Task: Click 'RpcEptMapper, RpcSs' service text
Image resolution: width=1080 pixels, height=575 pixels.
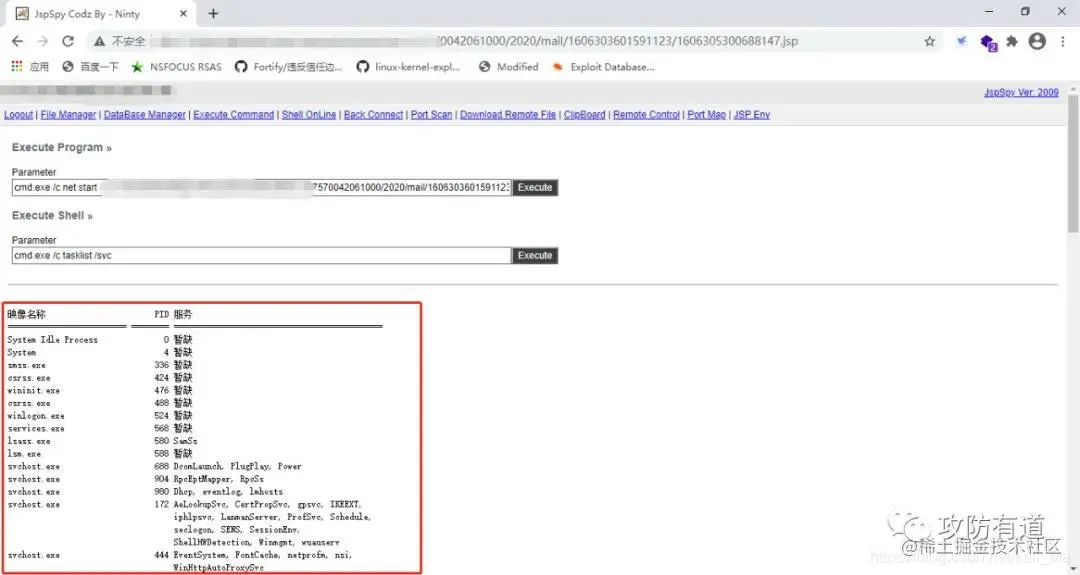Action: pos(218,479)
